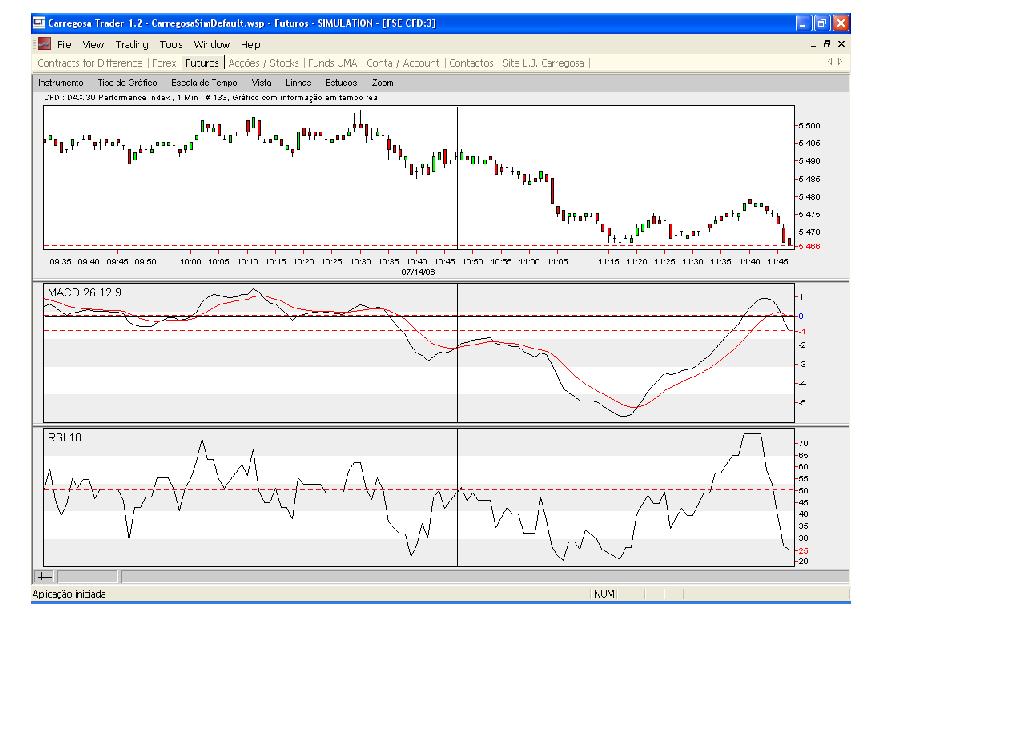Open the File menu

pyautogui.click(x=64, y=44)
